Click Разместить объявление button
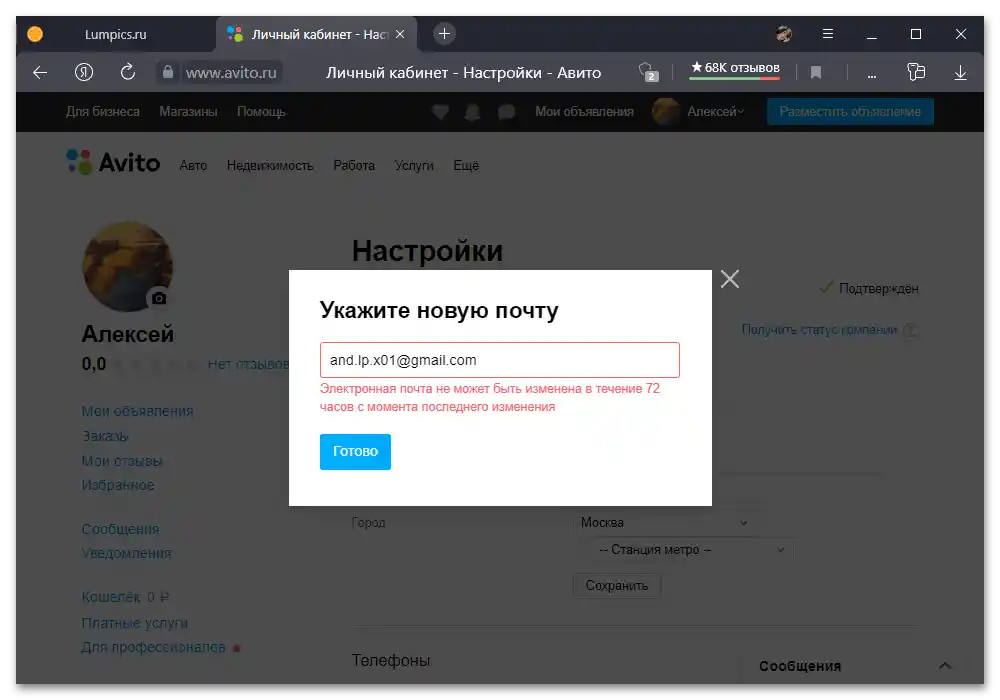 coord(850,112)
